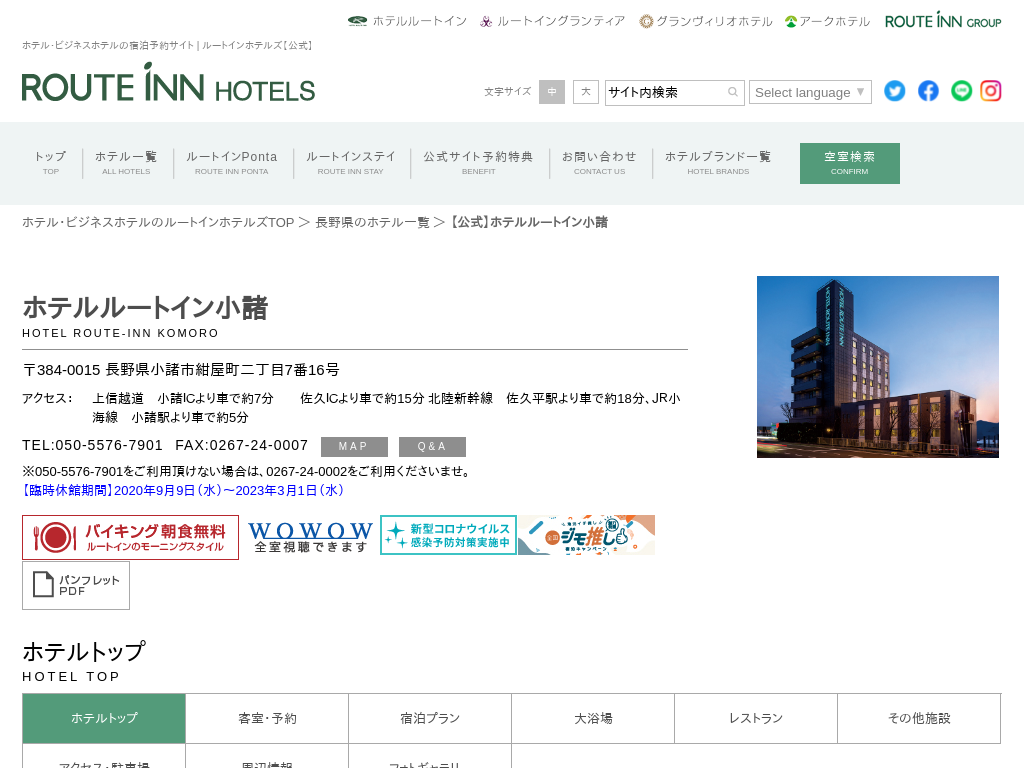This screenshot has width=1024, height=768.
Task: Open the hotel building photo
Action: (x=878, y=366)
